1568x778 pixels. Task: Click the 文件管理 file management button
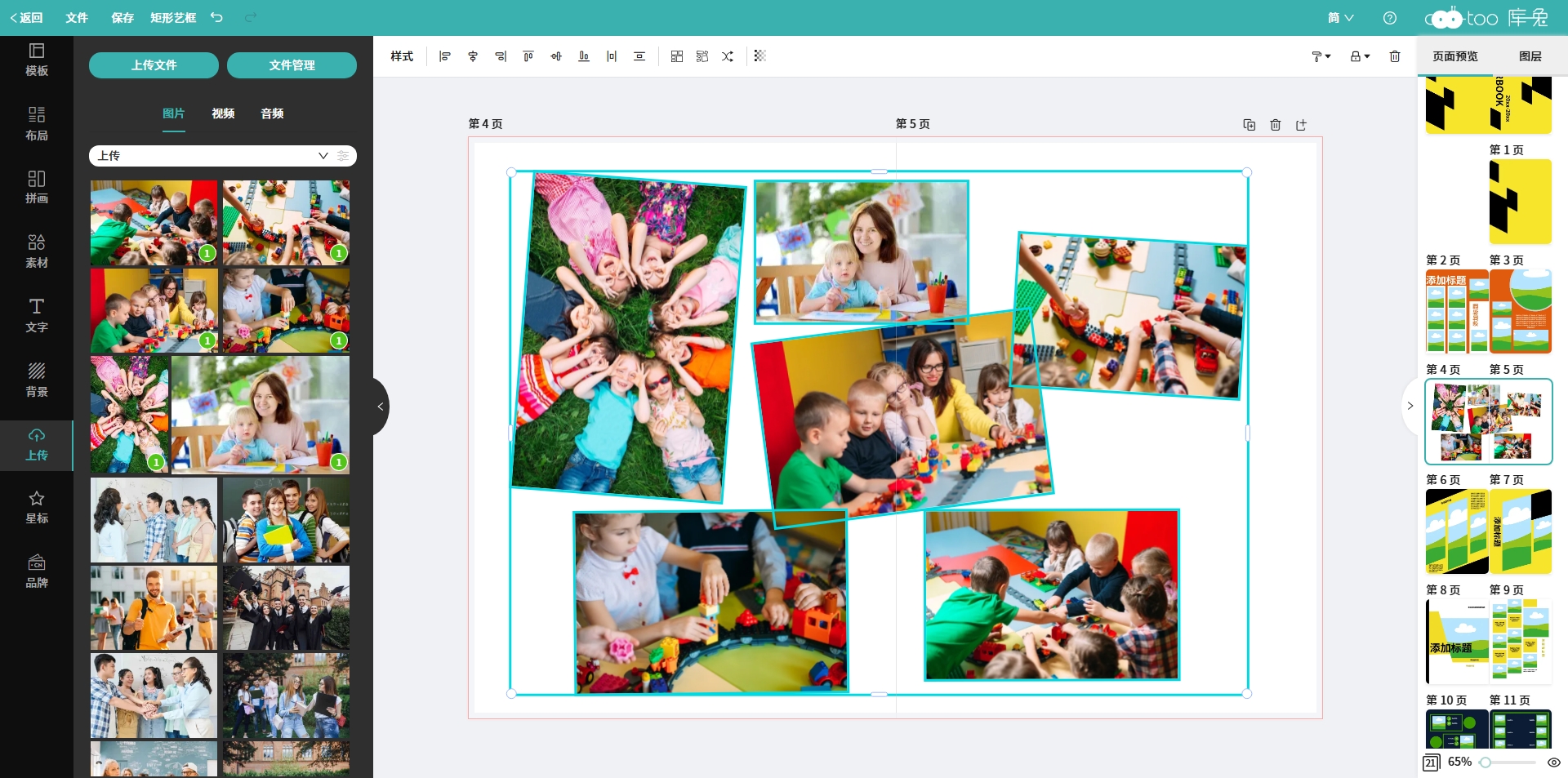292,65
